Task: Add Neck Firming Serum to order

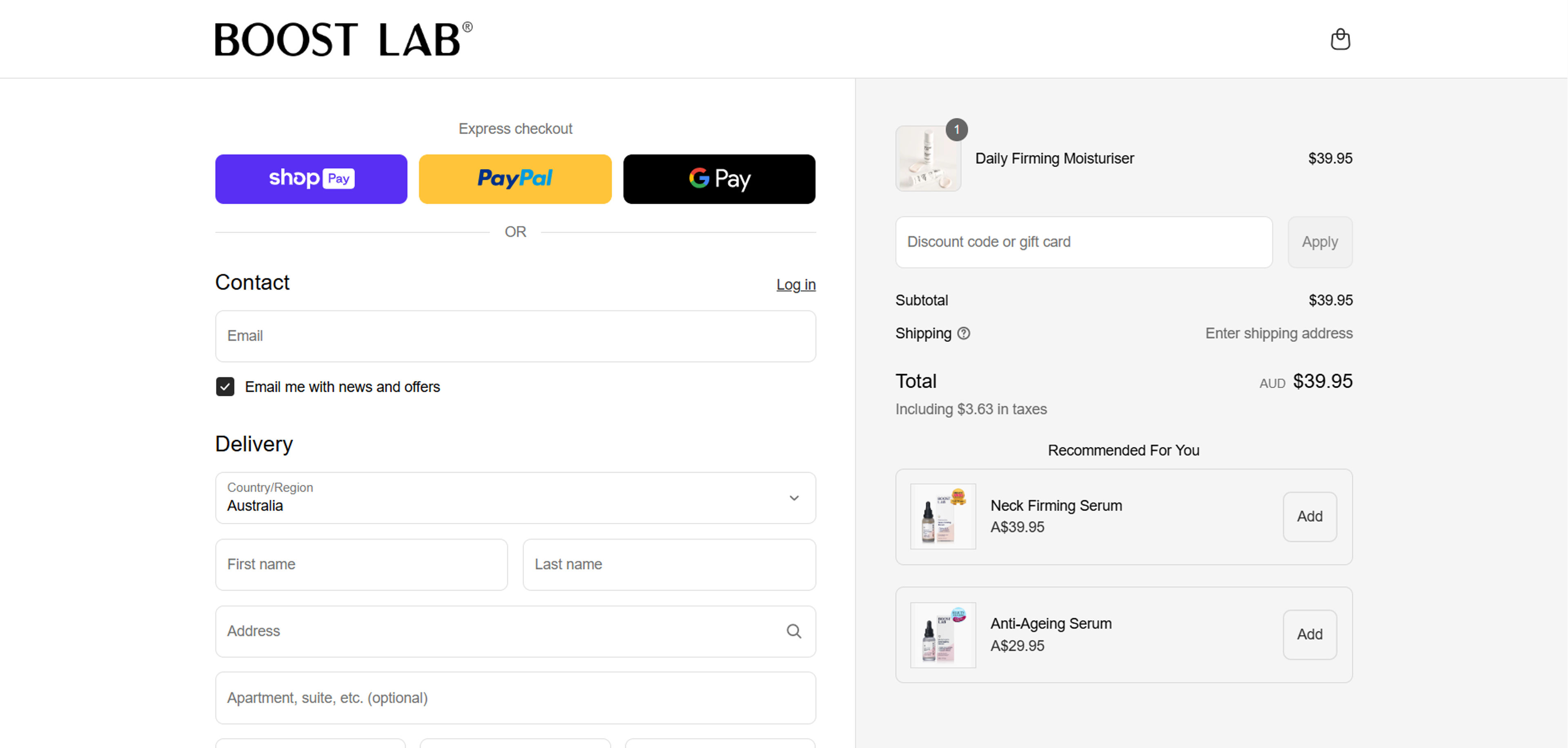Action: pos(1309,516)
